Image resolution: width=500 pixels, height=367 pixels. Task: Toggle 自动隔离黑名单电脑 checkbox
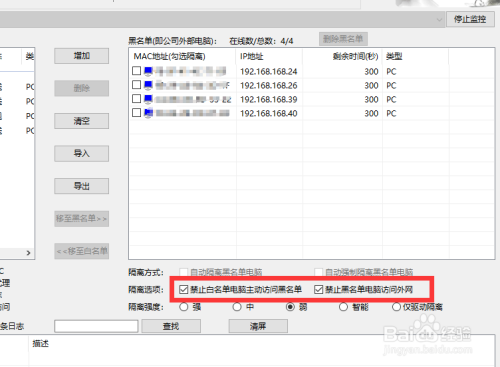pos(183,272)
